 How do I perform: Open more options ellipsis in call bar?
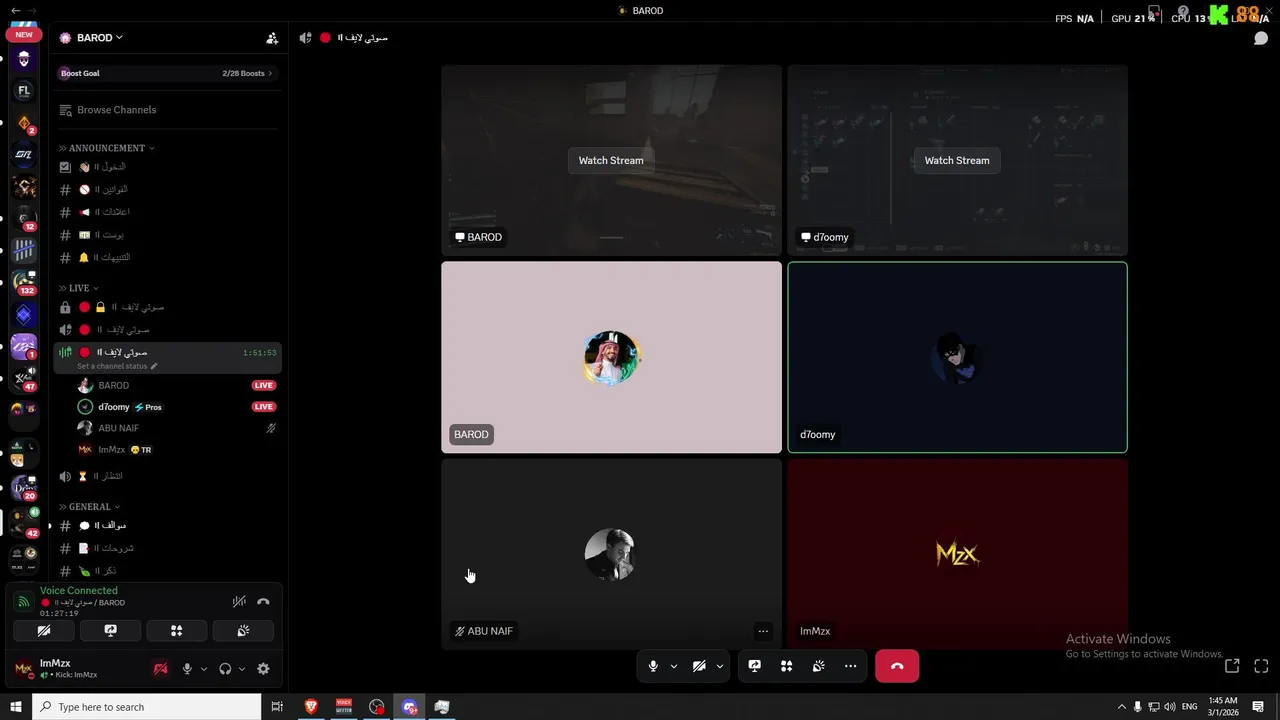[x=851, y=666]
